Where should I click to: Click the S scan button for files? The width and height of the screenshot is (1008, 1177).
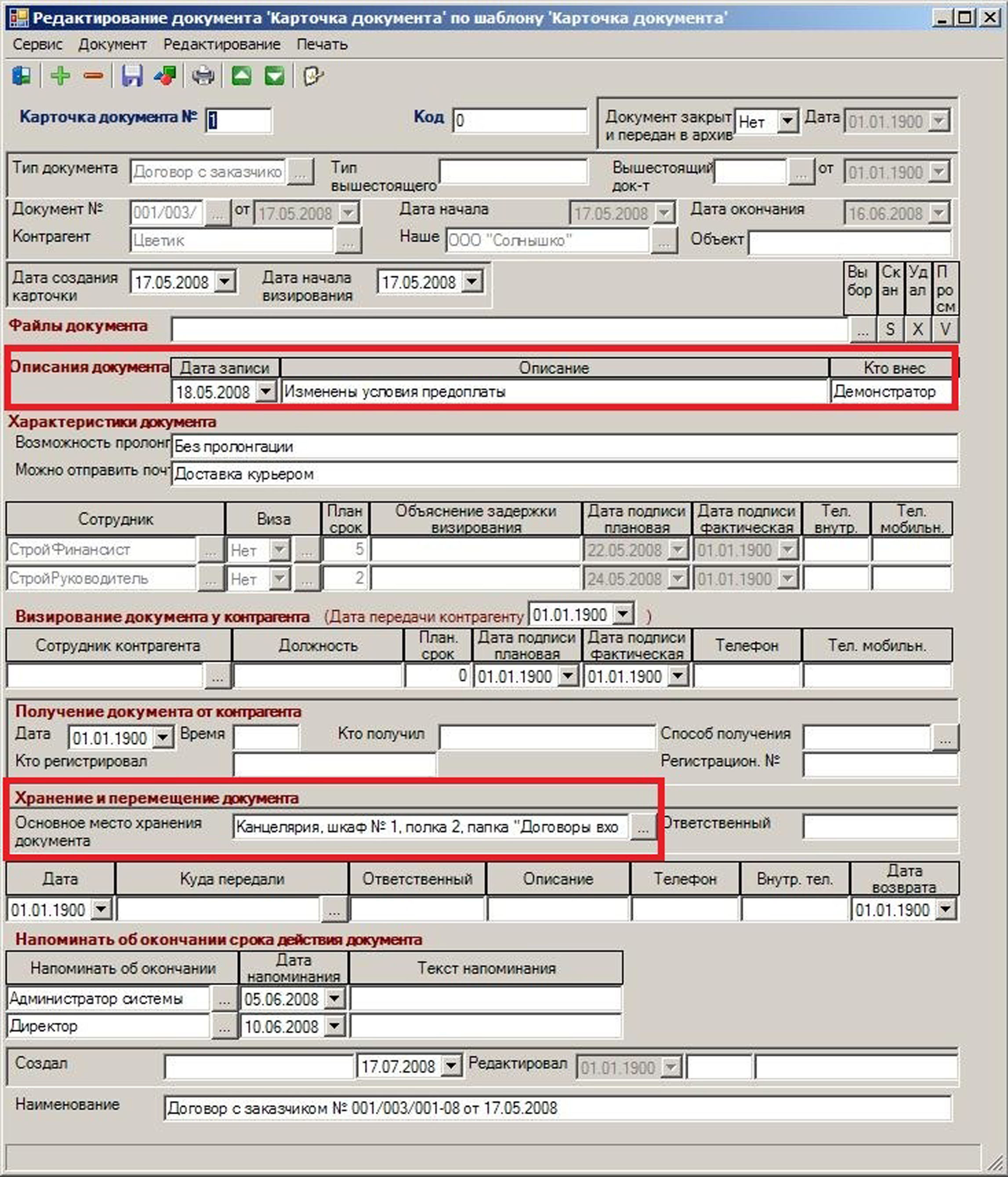[x=890, y=329]
